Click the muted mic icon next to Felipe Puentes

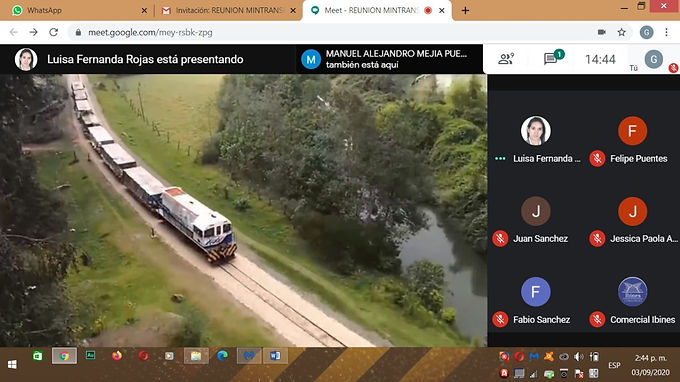pos(597,159)
